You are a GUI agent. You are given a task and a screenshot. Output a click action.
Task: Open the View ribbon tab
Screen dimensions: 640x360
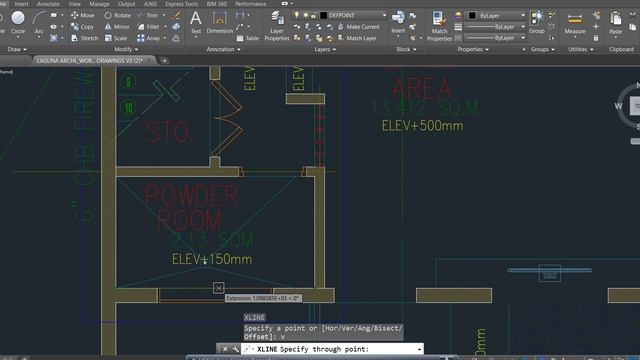point(75,4)
